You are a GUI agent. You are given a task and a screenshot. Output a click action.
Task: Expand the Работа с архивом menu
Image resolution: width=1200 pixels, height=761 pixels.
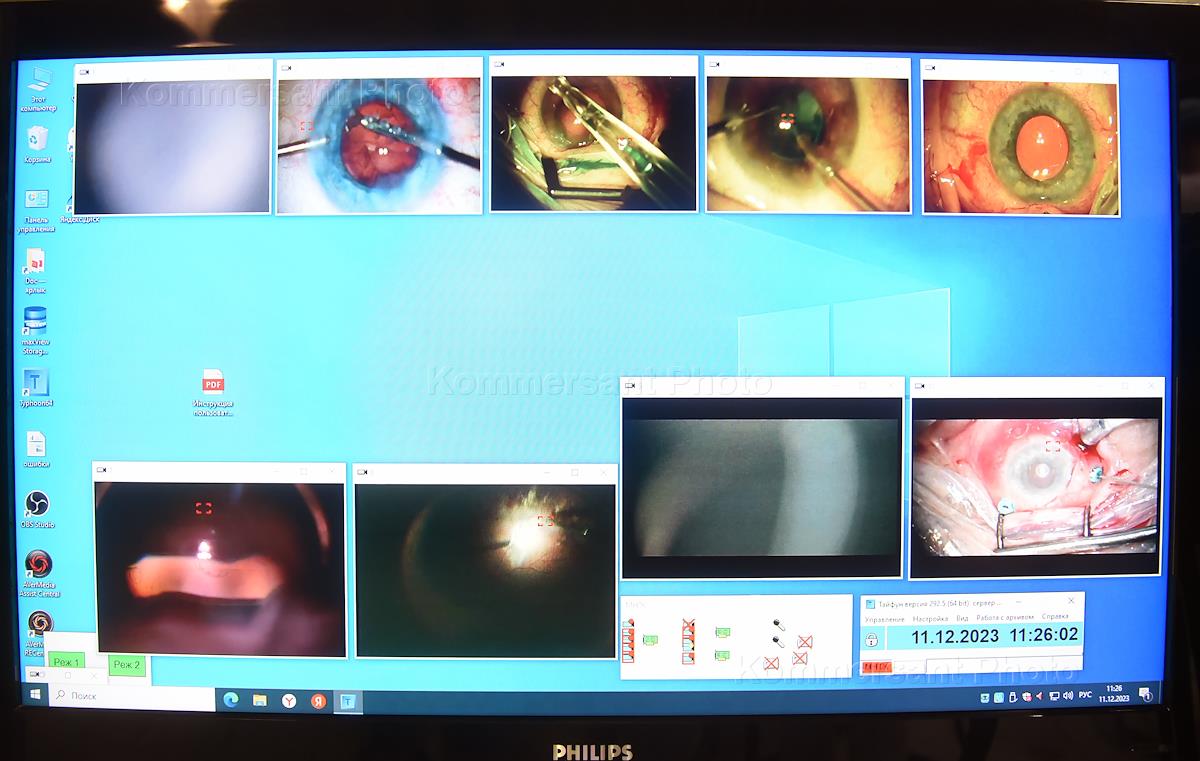(x=1005, y=617)
